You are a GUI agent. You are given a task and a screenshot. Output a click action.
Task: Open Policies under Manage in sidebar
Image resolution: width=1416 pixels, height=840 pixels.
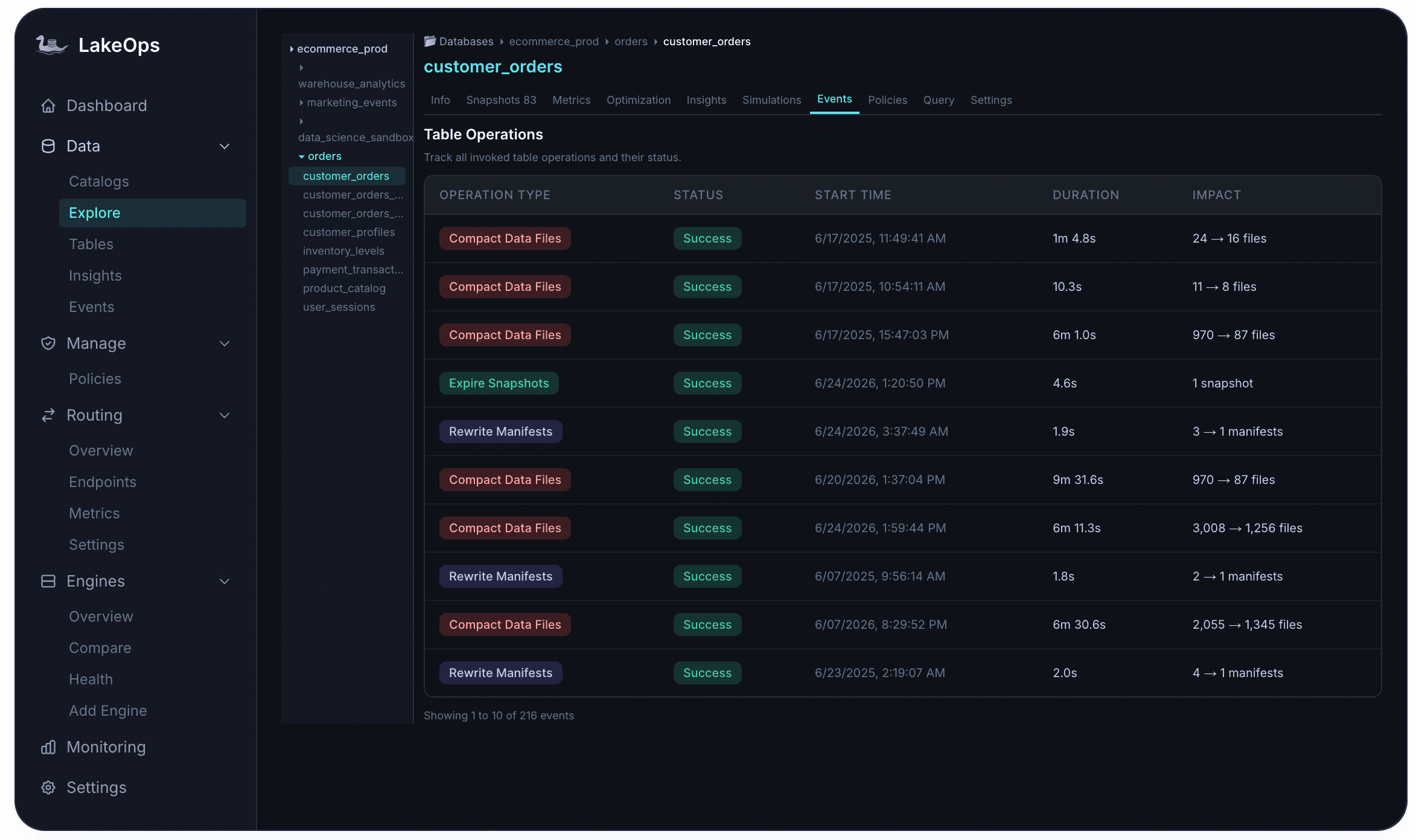click(x=95, y=379)
